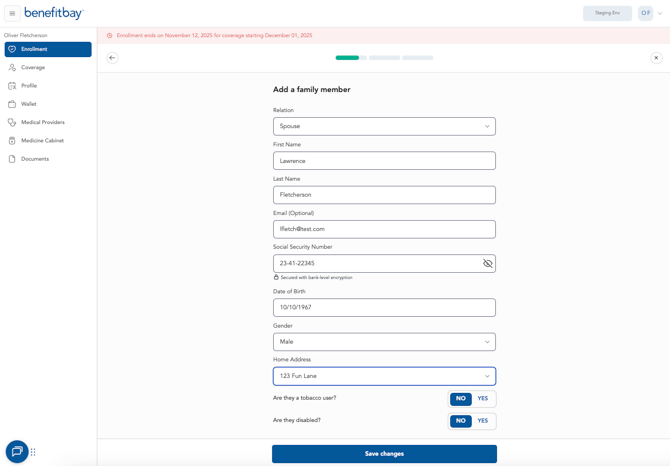Click the hamburger menu icon
The width and height of the screenshot is (670, 466).
(x=12, y=13)
